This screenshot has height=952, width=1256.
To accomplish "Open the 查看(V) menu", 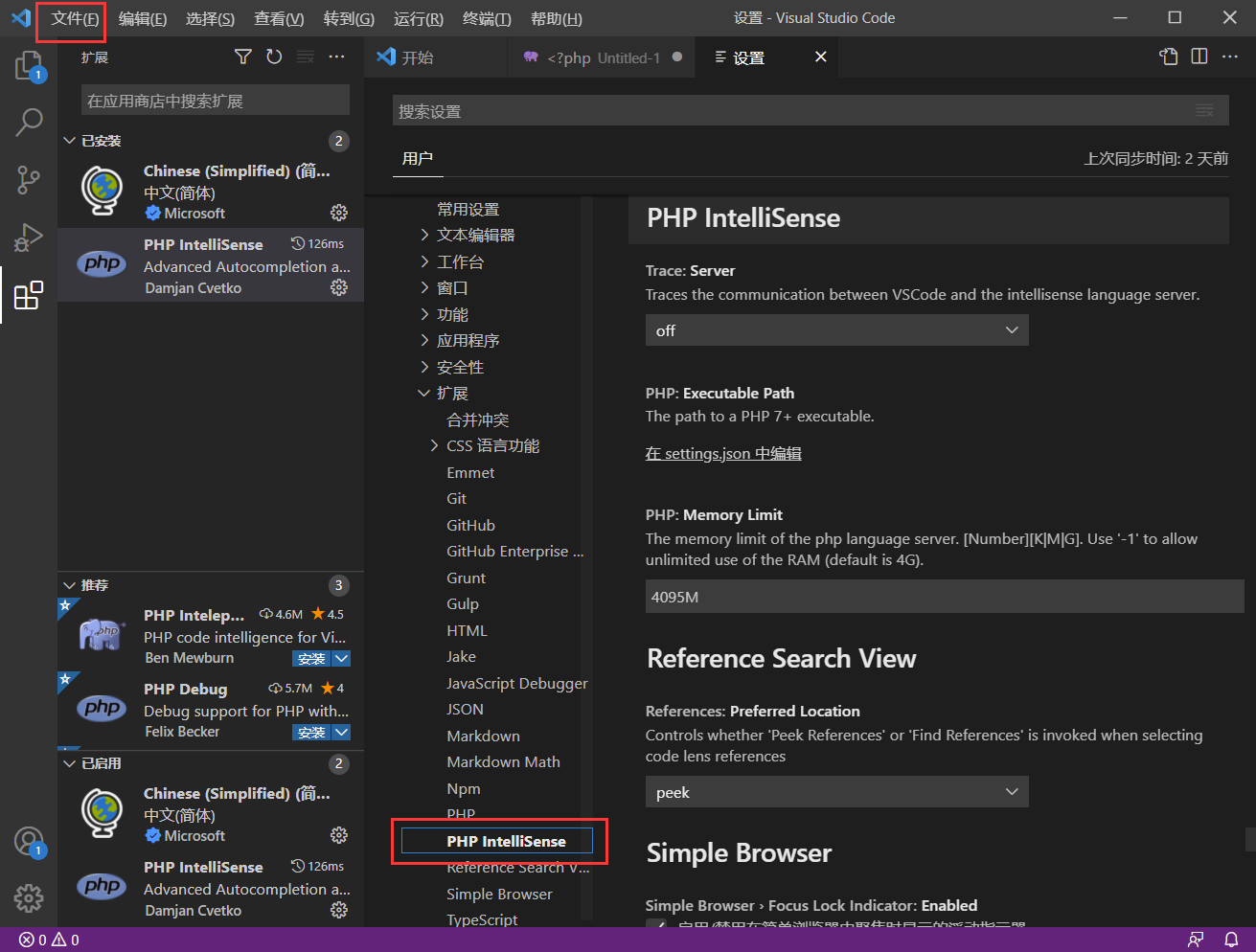I will 279,18.
